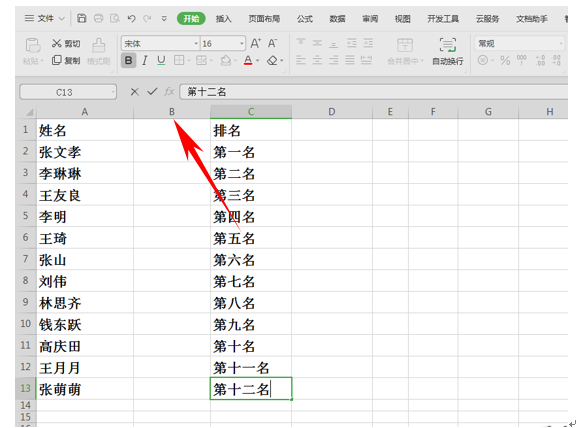
Task: Open the 文件 menu dropdown
Action: [45, 18]
